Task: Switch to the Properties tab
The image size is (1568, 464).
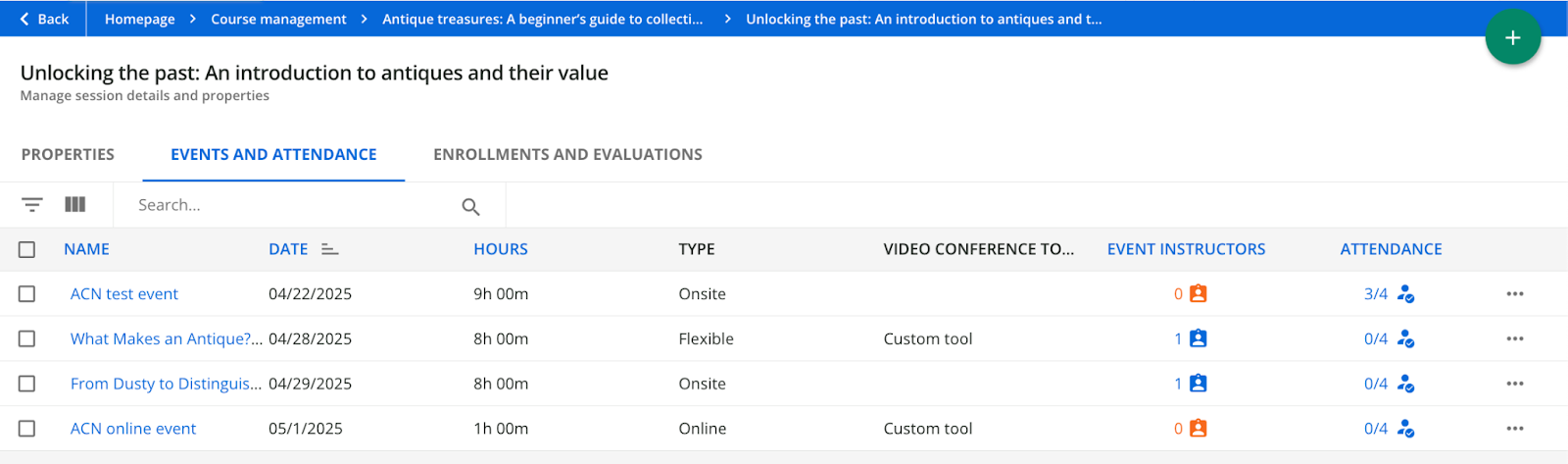Action: [68, 154]
